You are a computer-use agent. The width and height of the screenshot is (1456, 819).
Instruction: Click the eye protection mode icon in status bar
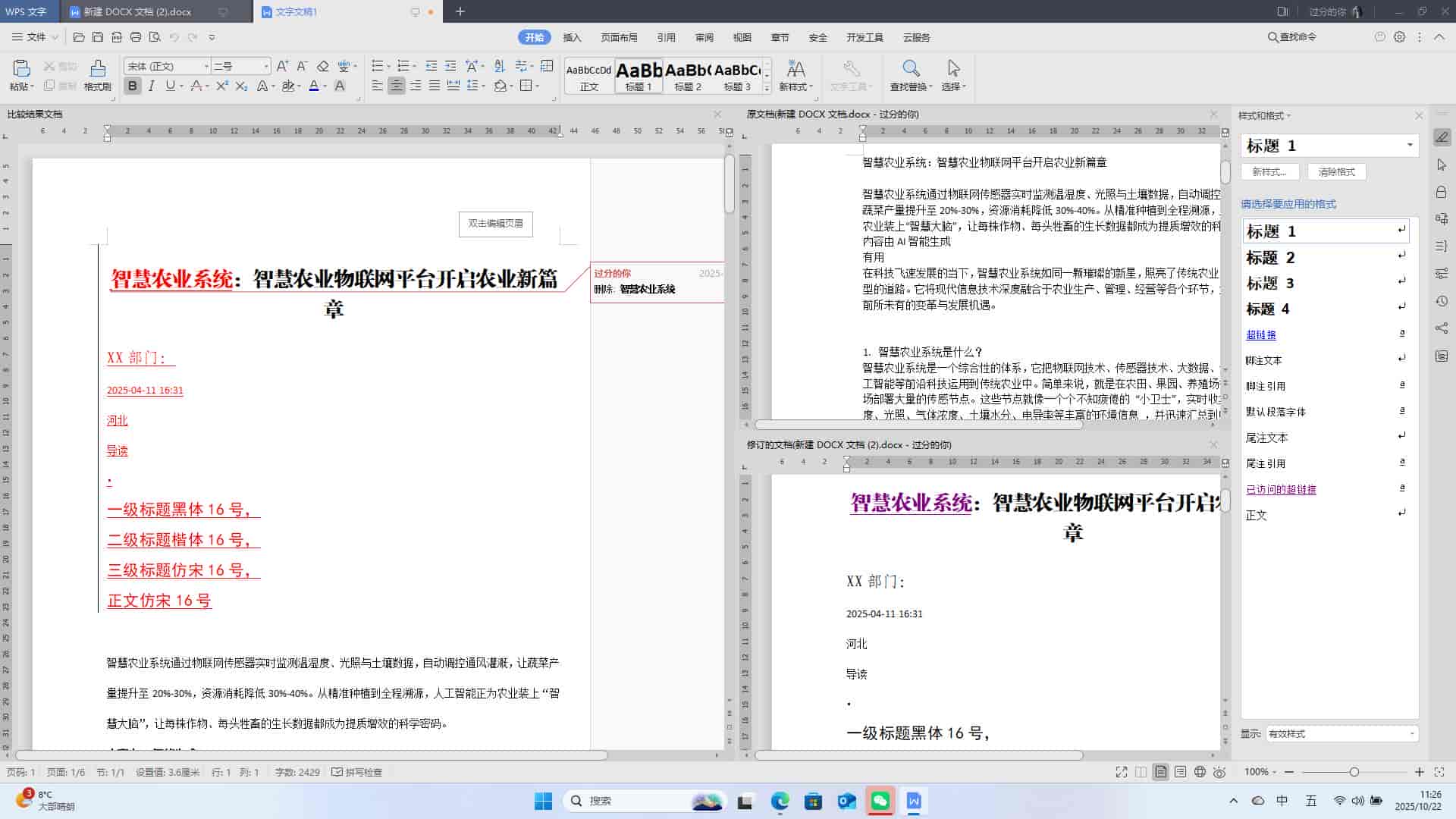tap(1219, 772)
